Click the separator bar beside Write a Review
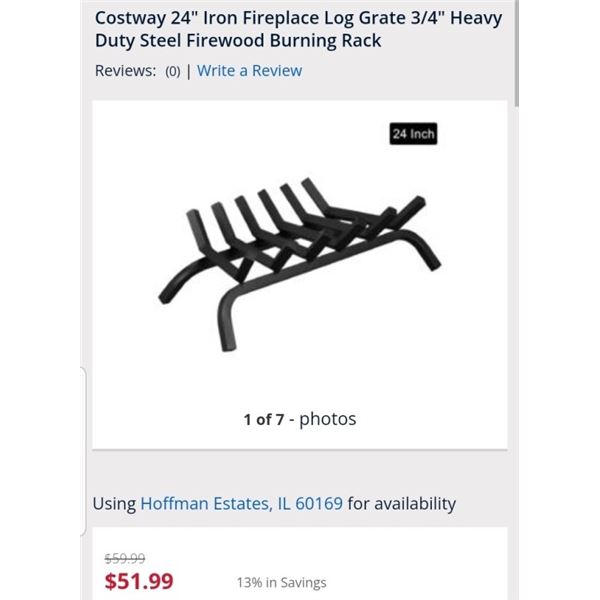600x600 pixels. [x=189, y=71]
